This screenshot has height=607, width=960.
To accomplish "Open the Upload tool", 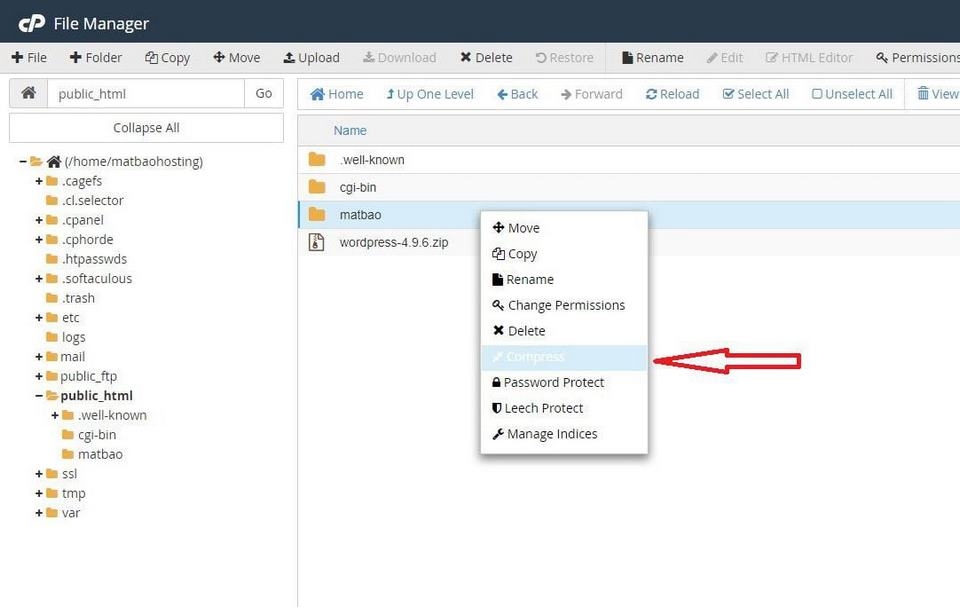I will (311, 58).
